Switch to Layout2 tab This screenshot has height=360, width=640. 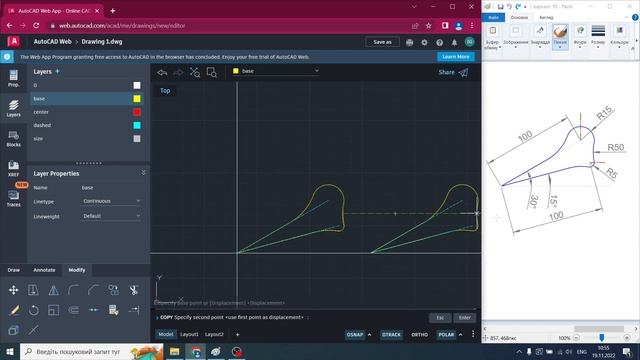(x=214, y=334)
